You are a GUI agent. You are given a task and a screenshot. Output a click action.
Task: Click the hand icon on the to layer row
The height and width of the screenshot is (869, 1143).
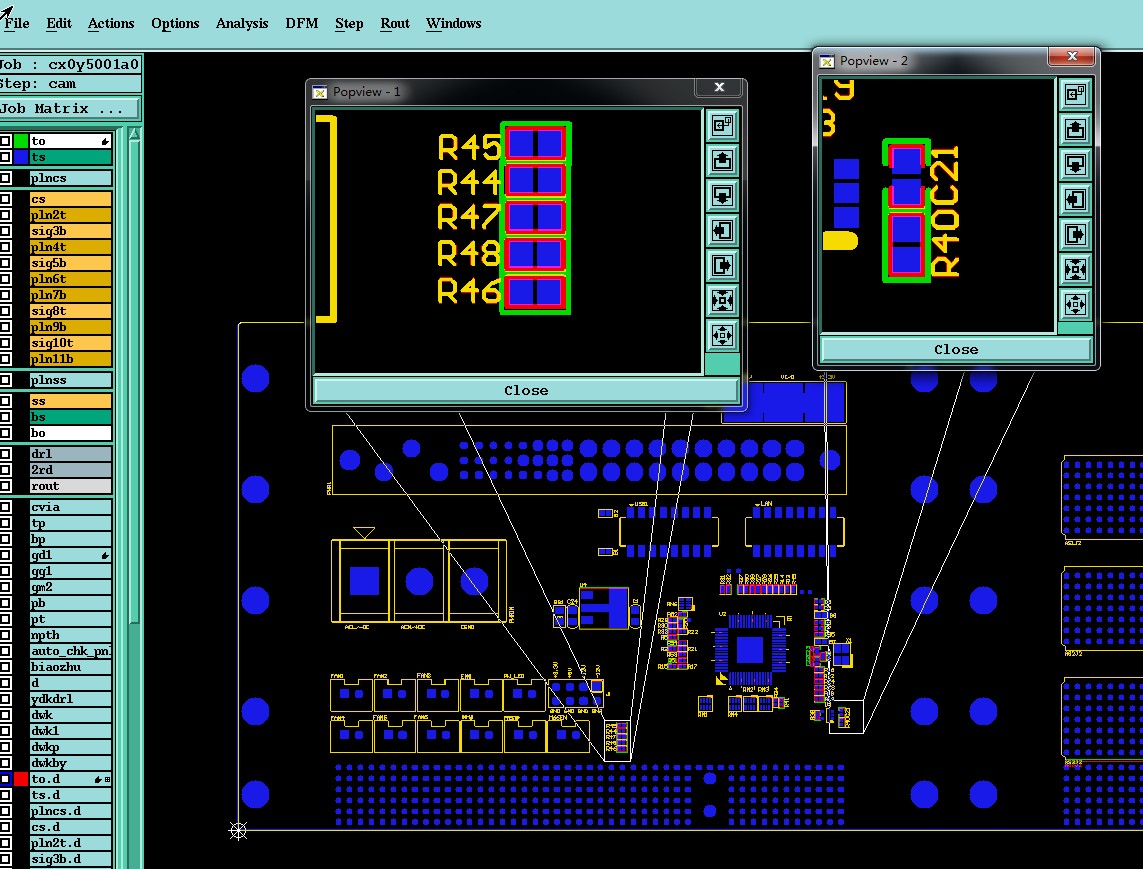click(106, 141)
